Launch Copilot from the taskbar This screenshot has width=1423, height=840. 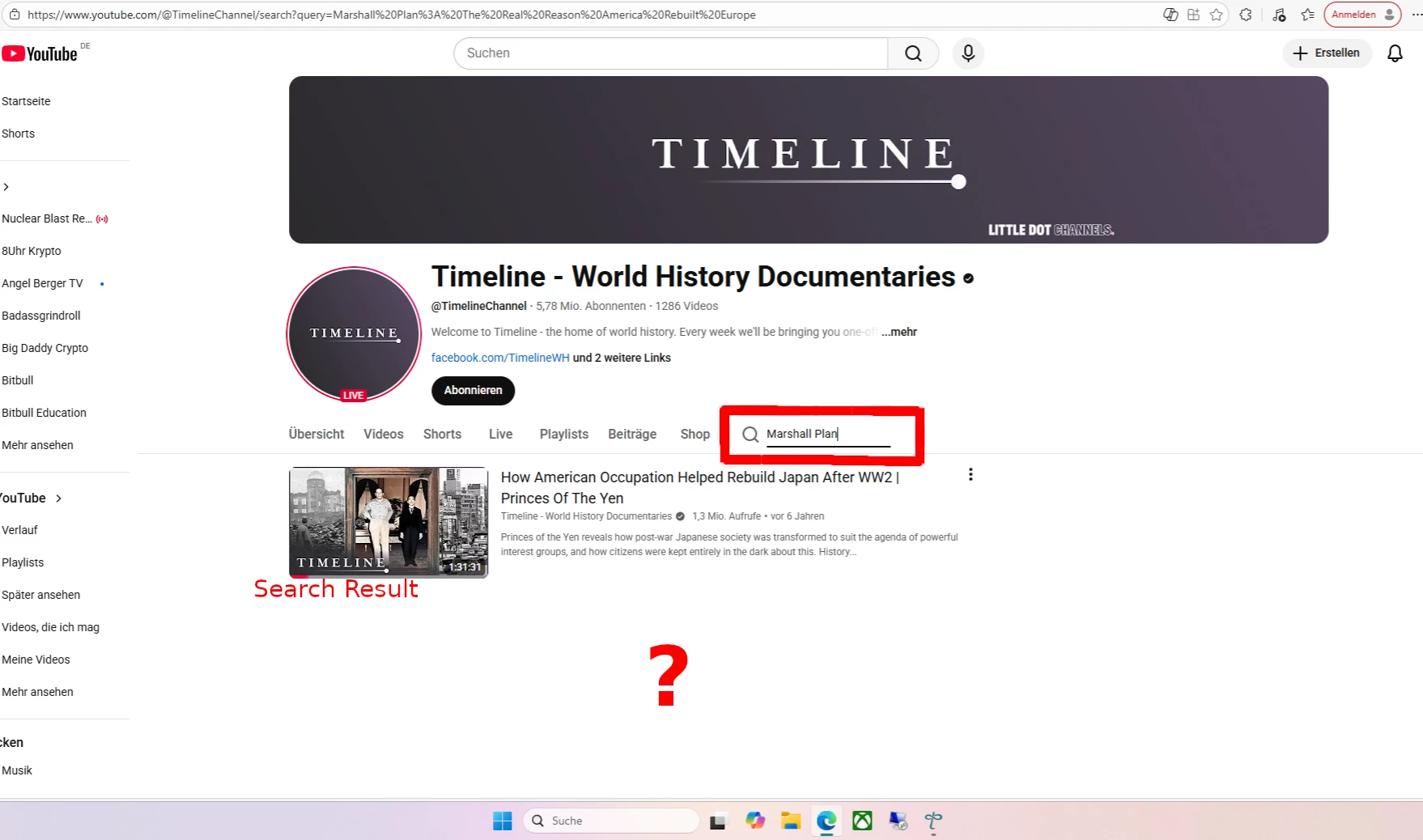tap(755, 821)
